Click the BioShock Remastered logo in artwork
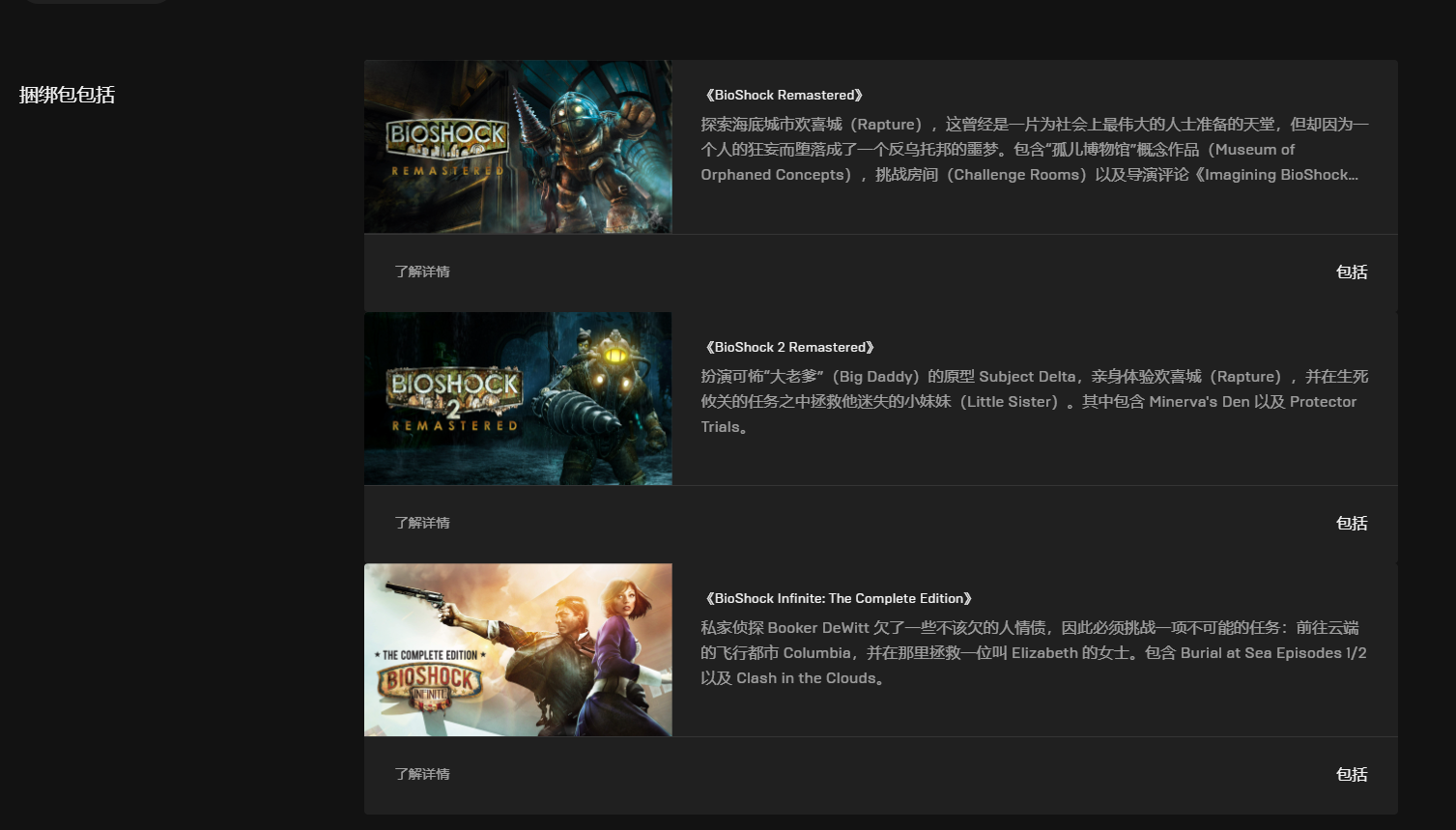The height and width of the screenshot is (830, 1456). coord(446,146)
